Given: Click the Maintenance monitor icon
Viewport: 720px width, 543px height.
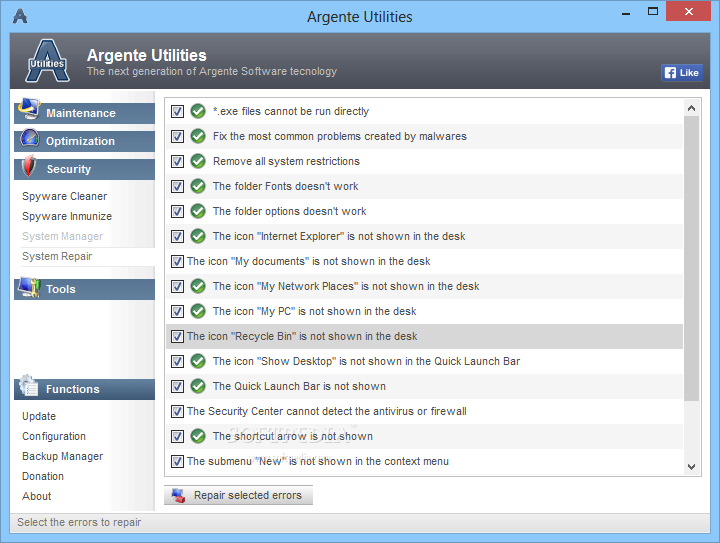Looking at the screenshot, I should pyautogui.click(x=29, y=109).
